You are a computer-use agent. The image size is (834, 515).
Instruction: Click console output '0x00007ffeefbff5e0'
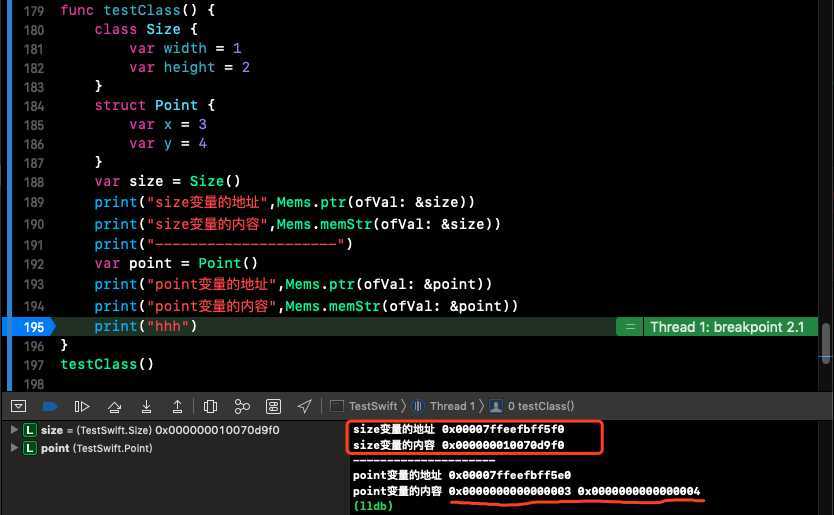tap(510, 475)
